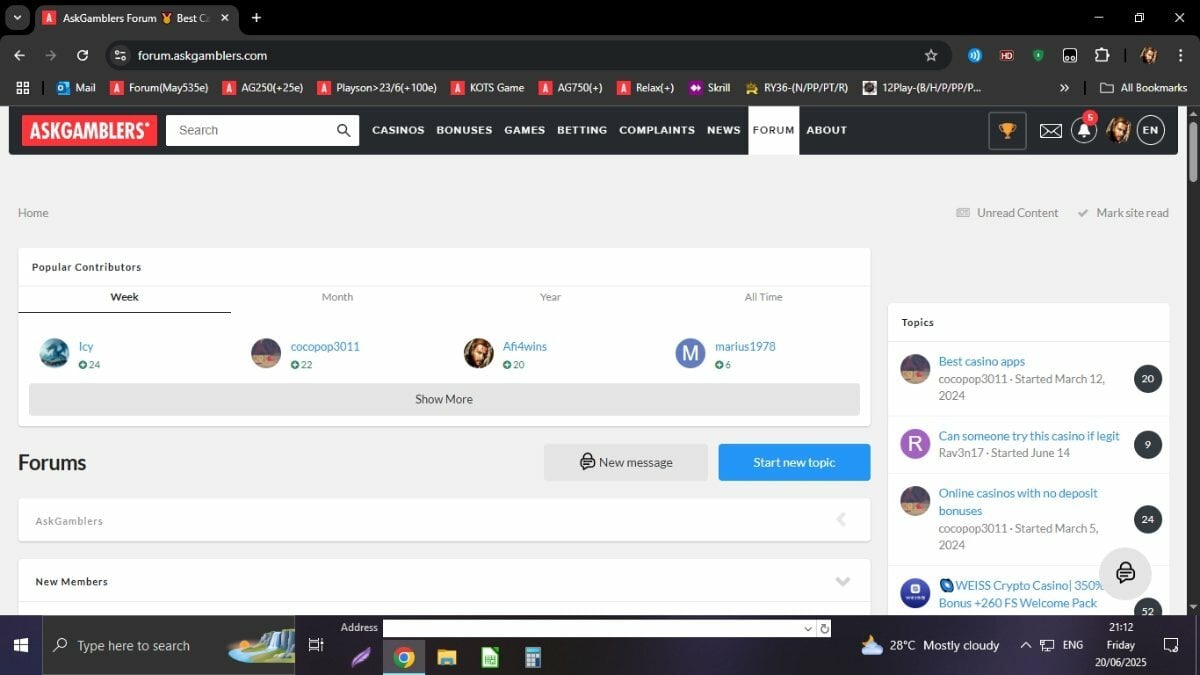Show hidden system tray icons
Screen dimensions: 1200x675
point(1025,645)
